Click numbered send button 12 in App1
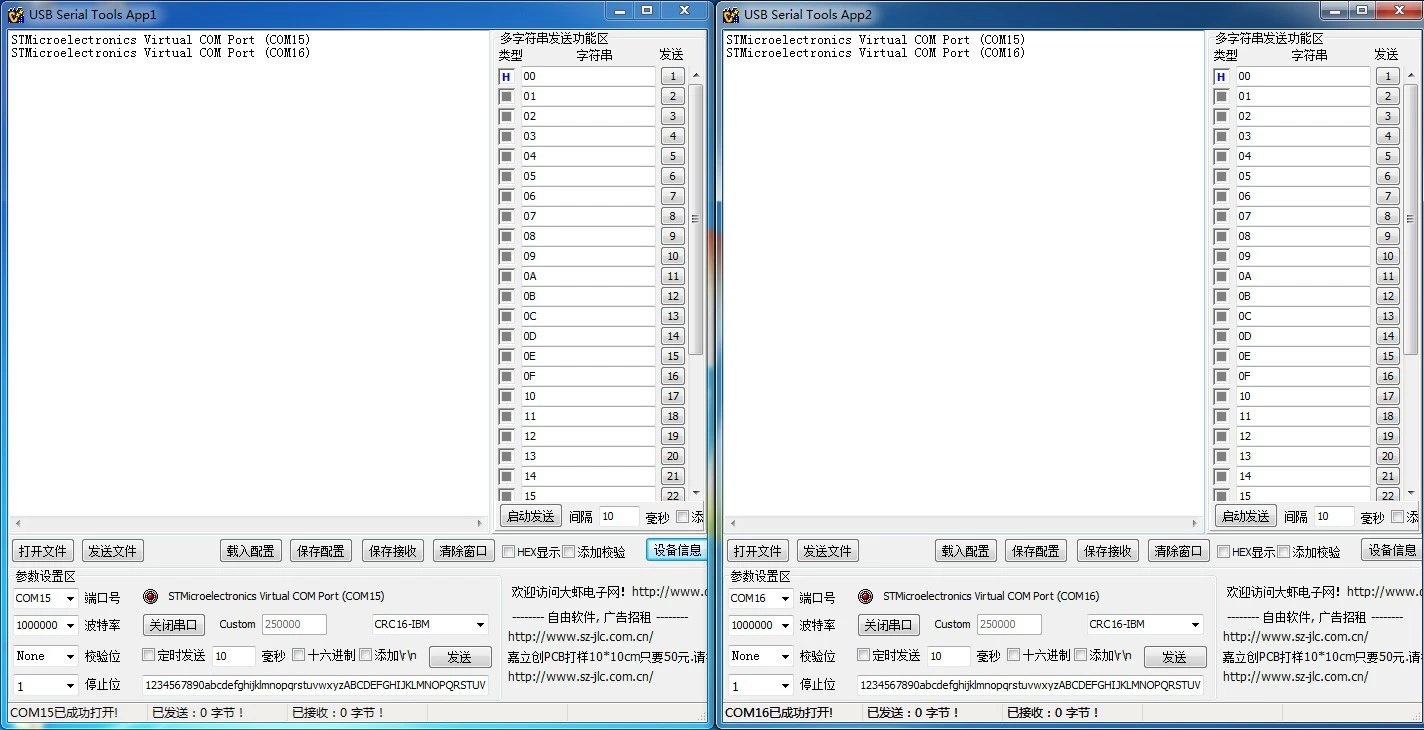Image resolution: width=1424 pixels, height=730 pixels. [x=673, y=296]
